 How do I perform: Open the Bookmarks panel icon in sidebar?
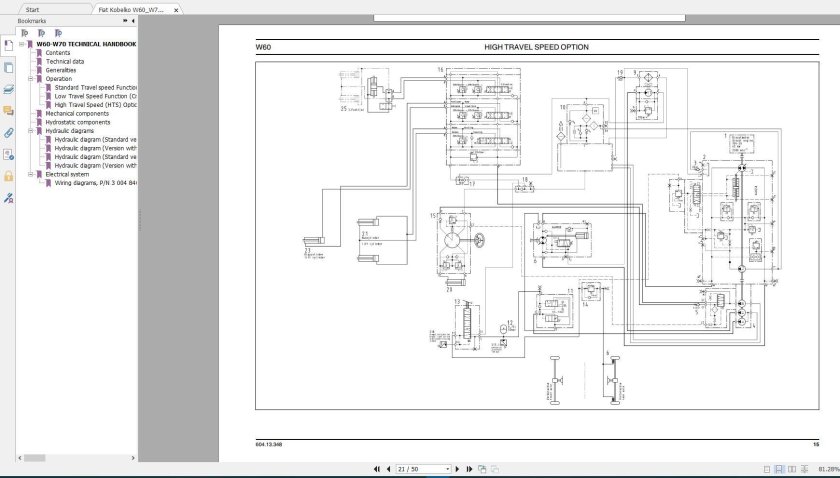pos(8,45)
